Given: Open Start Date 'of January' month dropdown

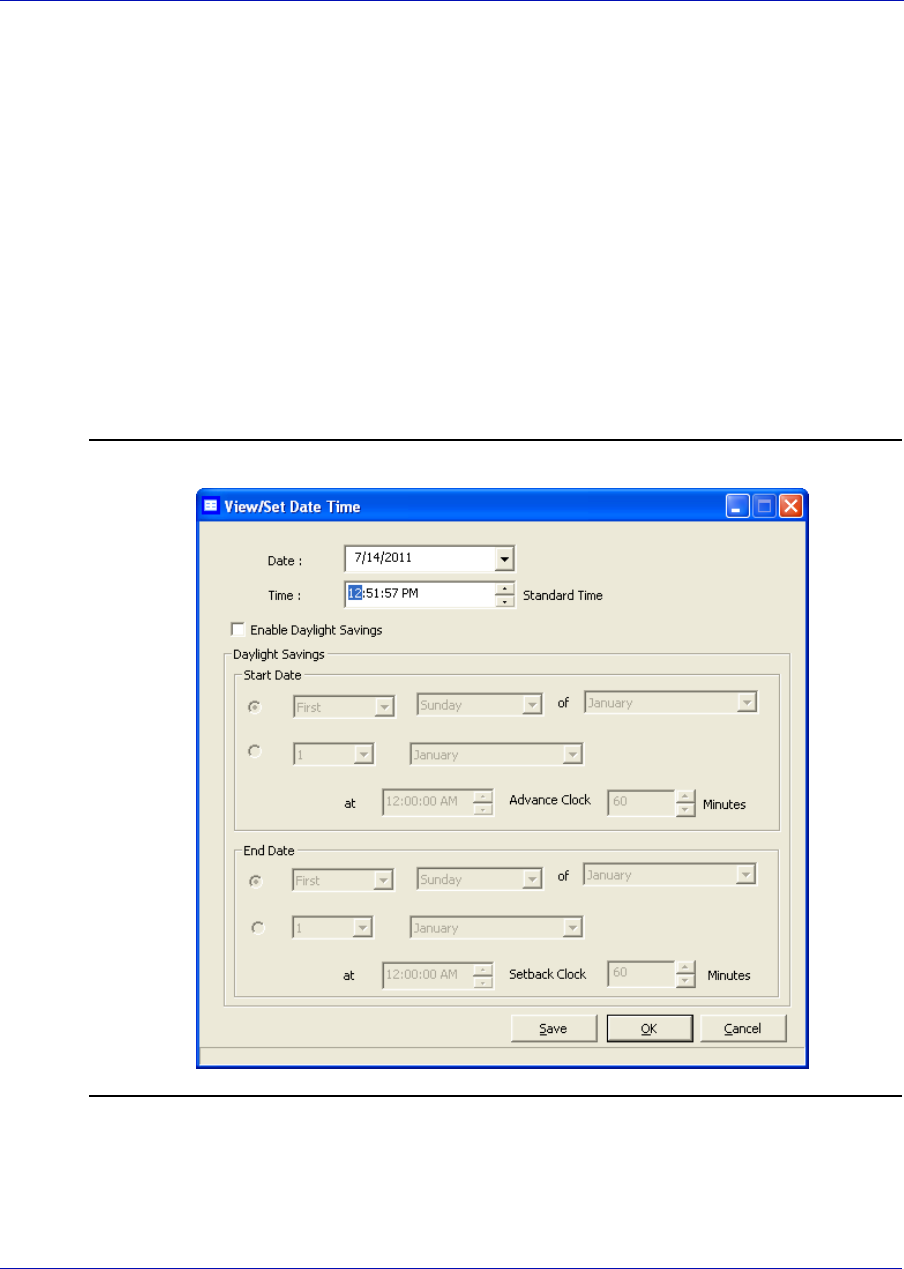Looking at the screenshot, I should pos(746,703).
